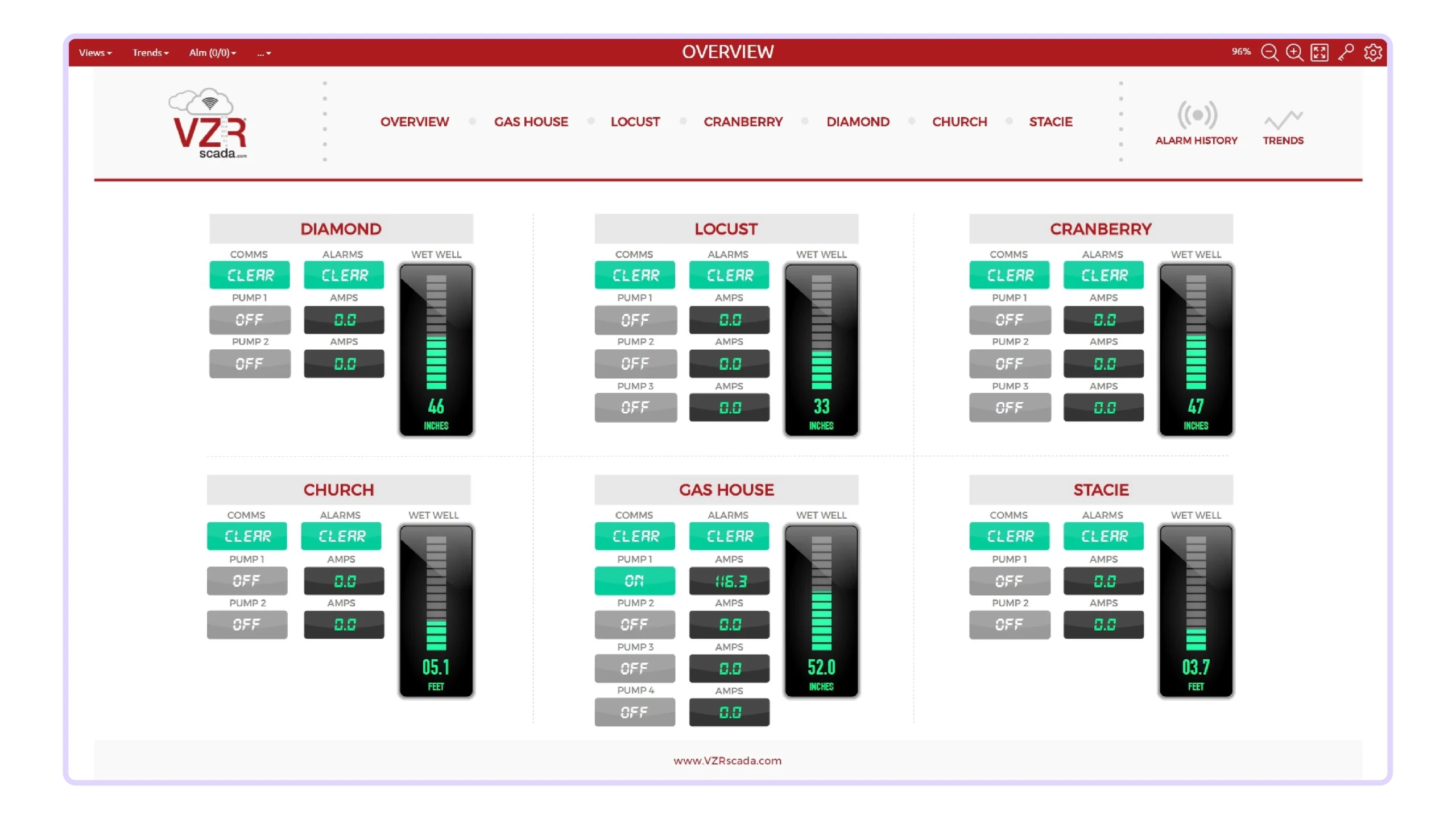Toggle Locust Pump 3 OFF indicator
This screenshot has height=819, width=1456.
point(635,407)
